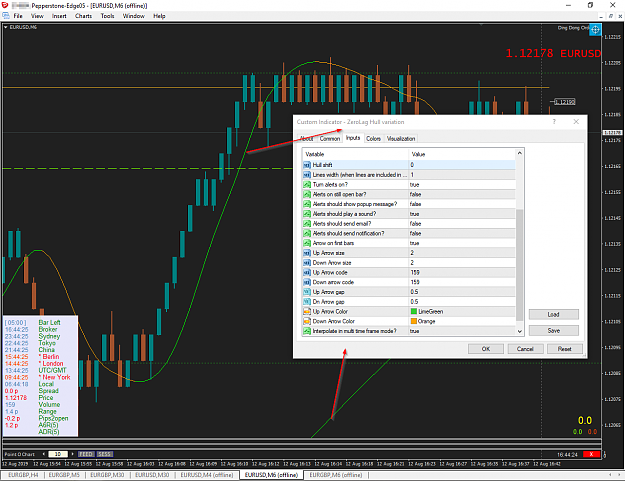Viewport: 625px width, 481px height.
Task: Open the File menu
Action: [18, 16]
